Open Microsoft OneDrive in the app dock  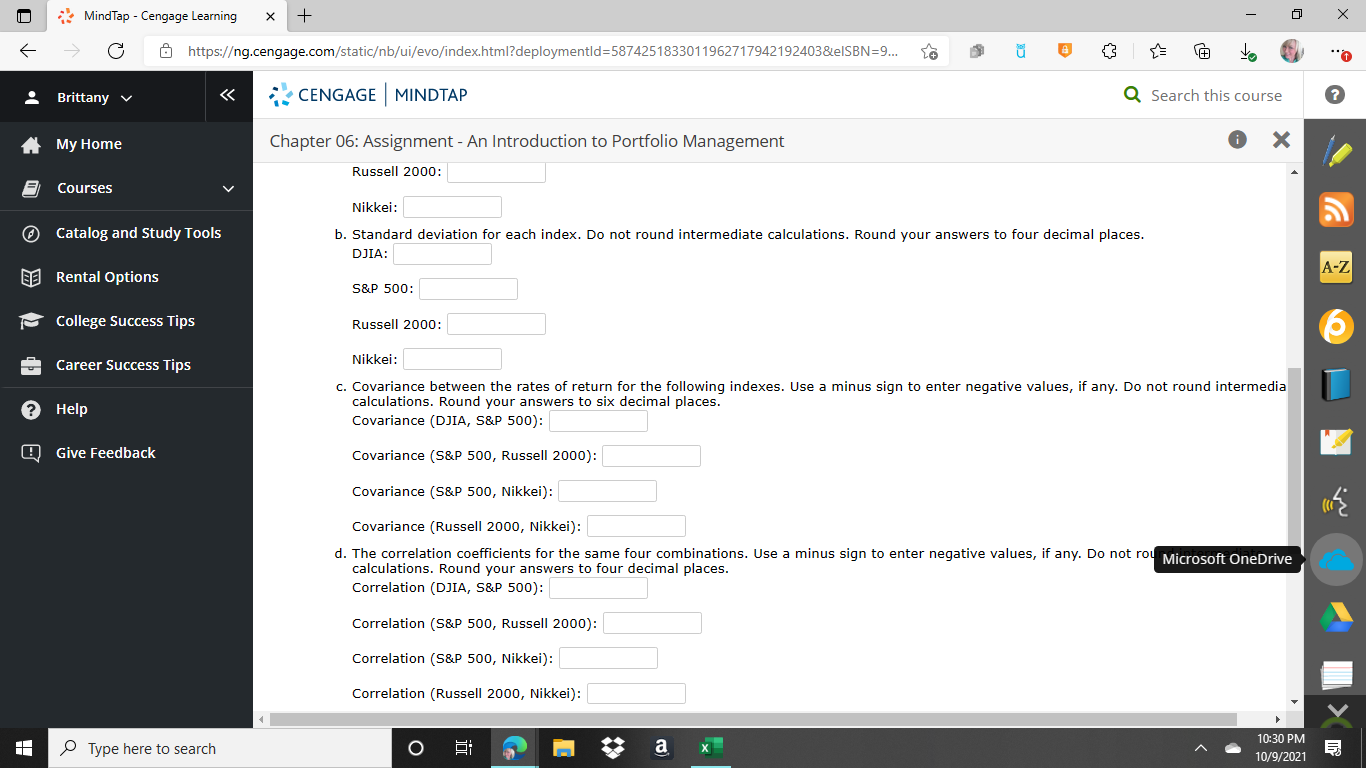tap(1336, 559)
